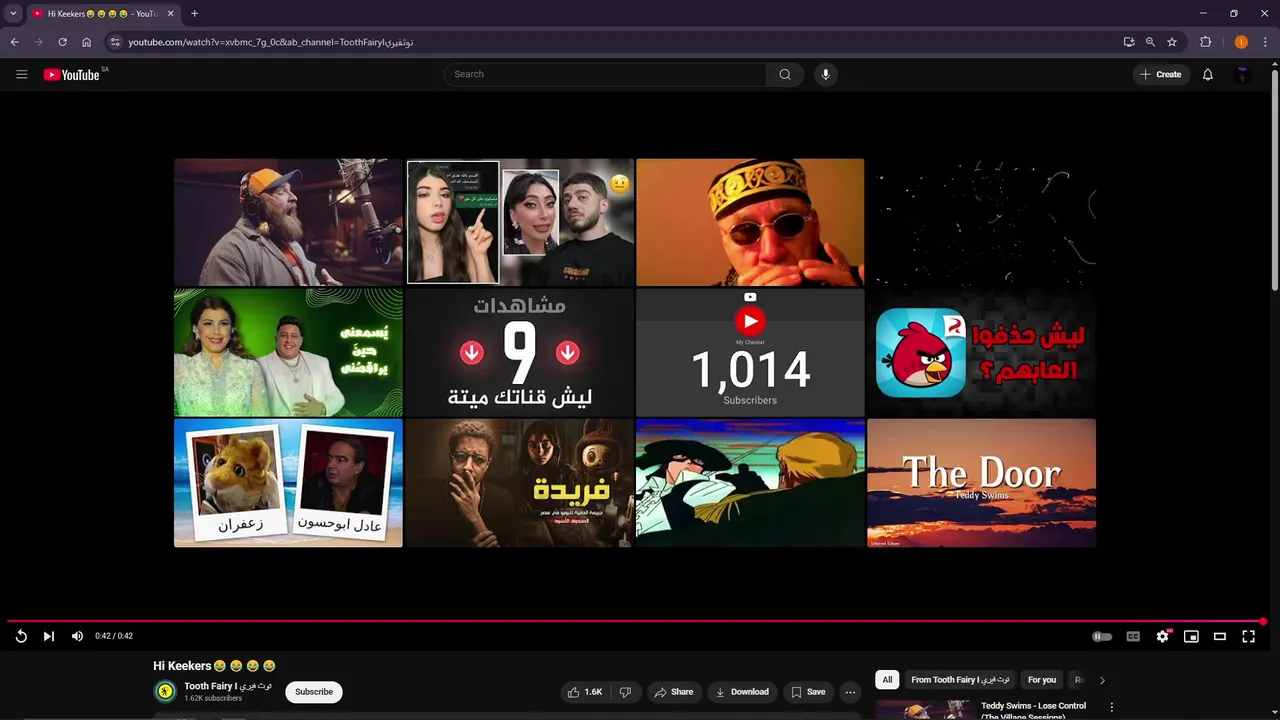The height and width of the screenshot is (720, 1280).
Task: Enter full screen mode
Action: point(1249,636)
